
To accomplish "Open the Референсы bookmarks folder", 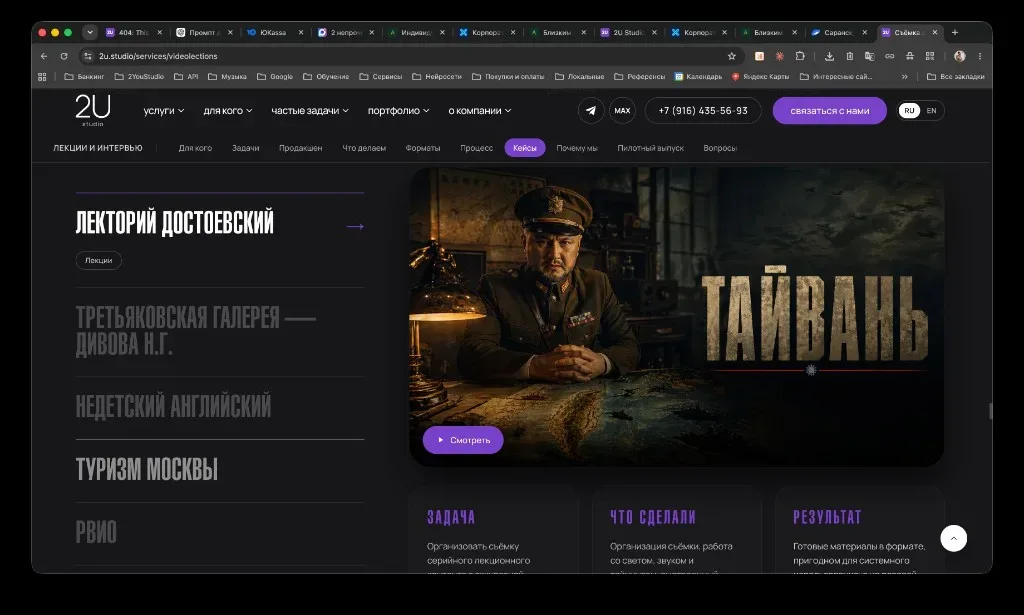I will [639, 76].
